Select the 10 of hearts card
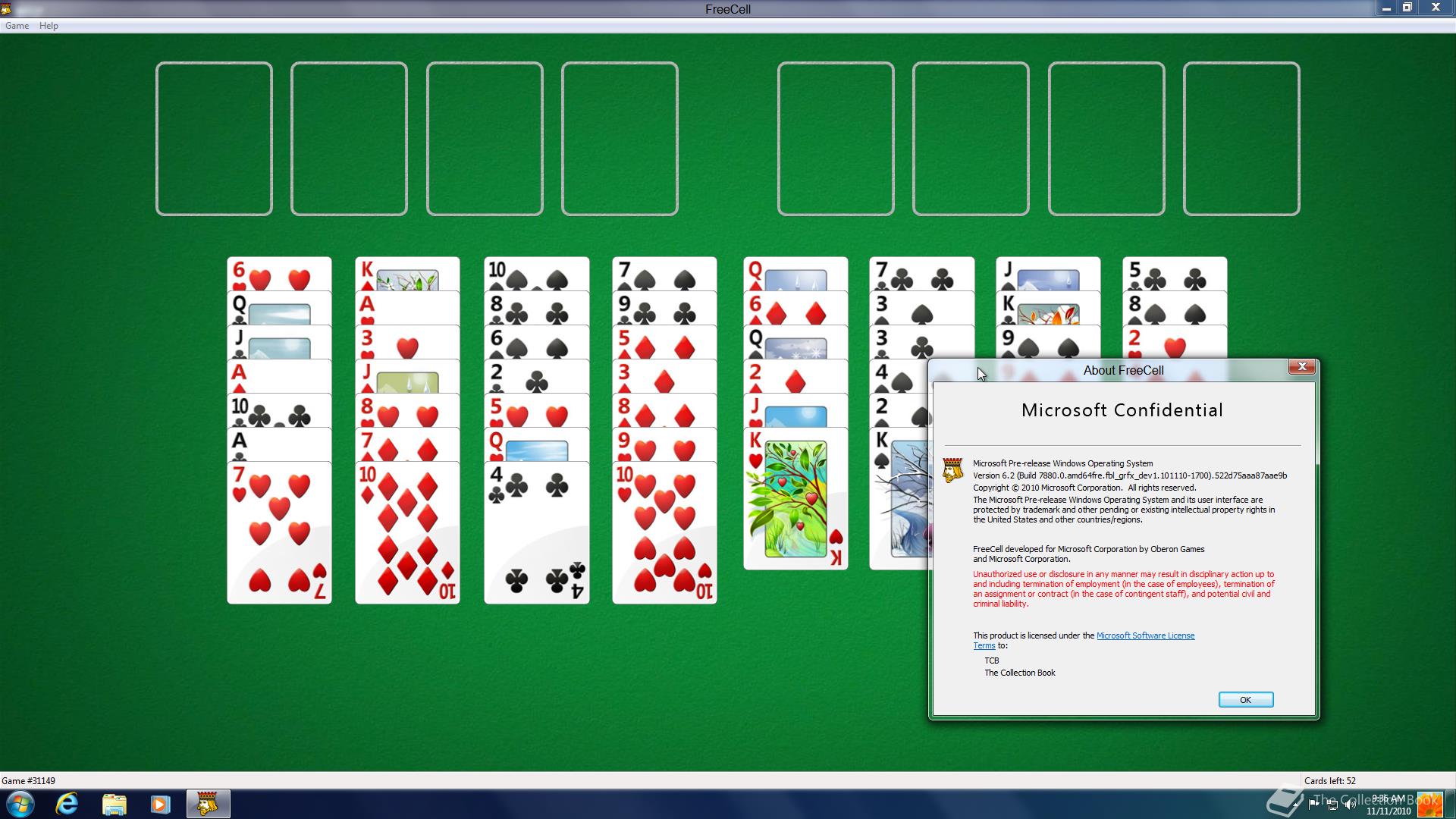The image size is (1456, 819). (x=664, y=531)
